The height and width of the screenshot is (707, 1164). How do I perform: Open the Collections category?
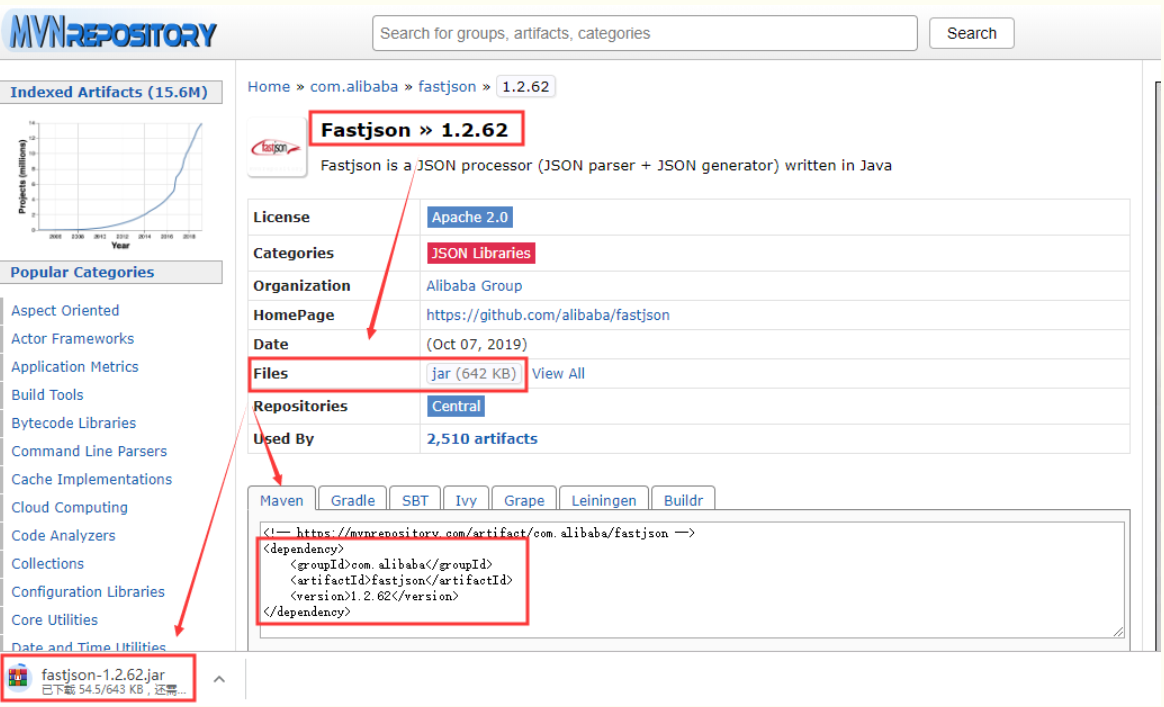coord(48,564)
